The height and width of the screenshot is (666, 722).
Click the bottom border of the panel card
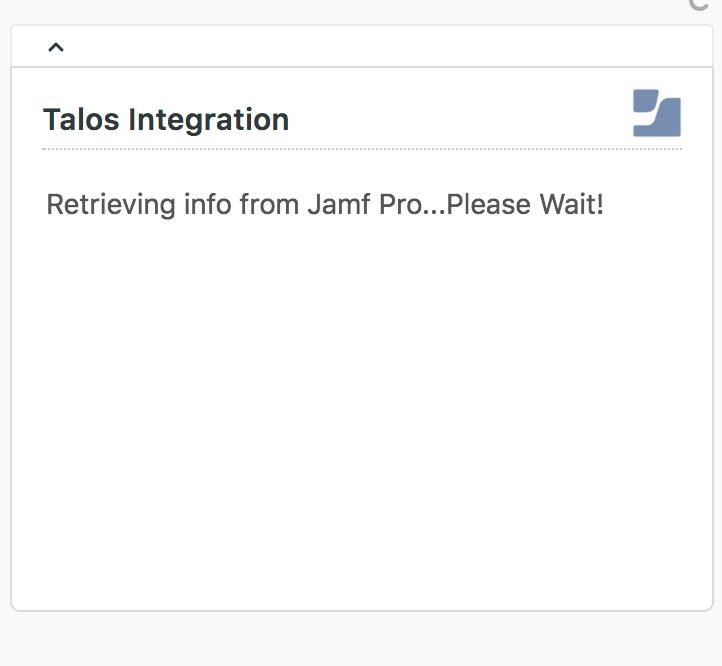coord(362,610)
